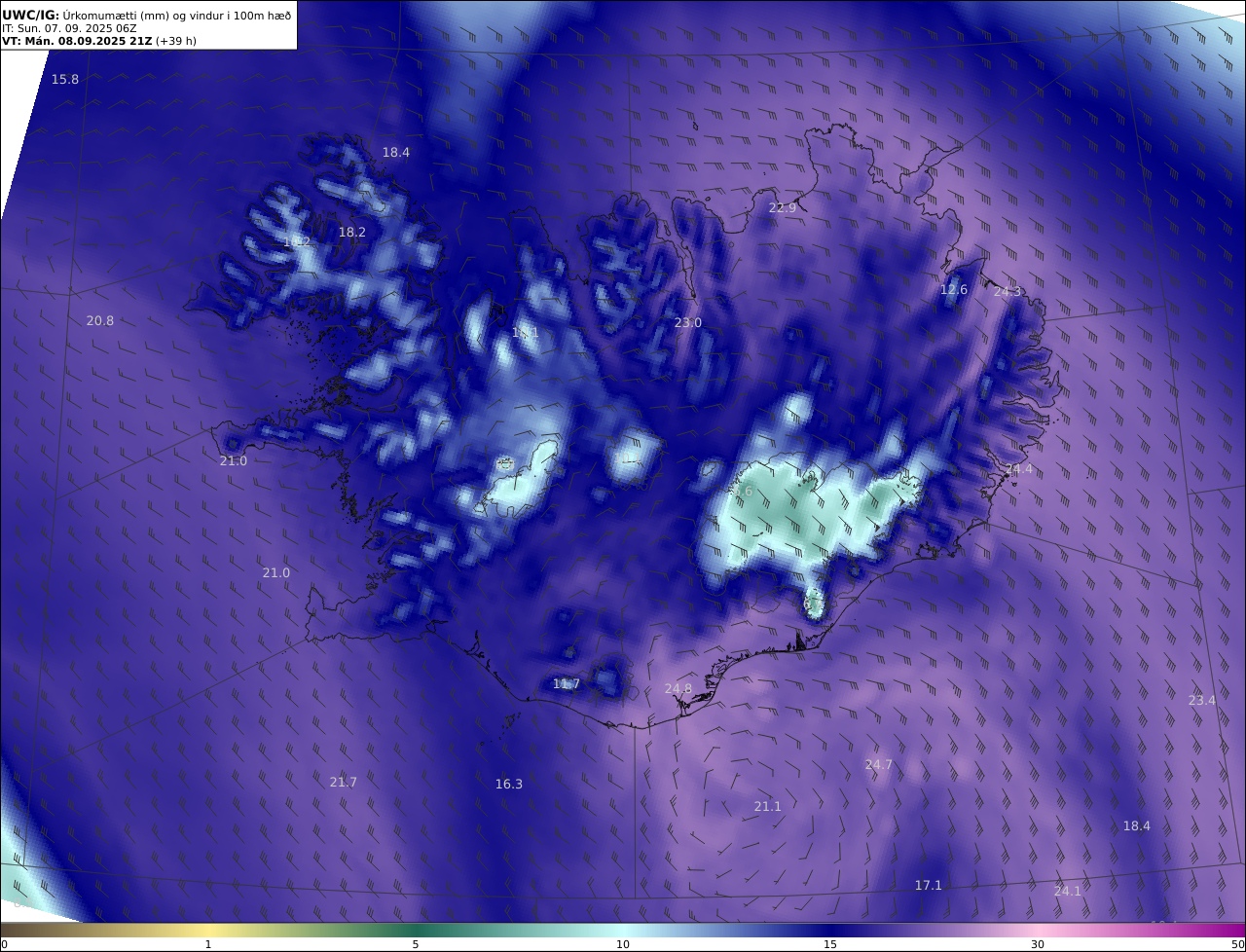Click the valid time 'VT: Mán. 08.09.2025 21Z'
The width and height of the screenshot is (1246, 952).
(77, 42)
